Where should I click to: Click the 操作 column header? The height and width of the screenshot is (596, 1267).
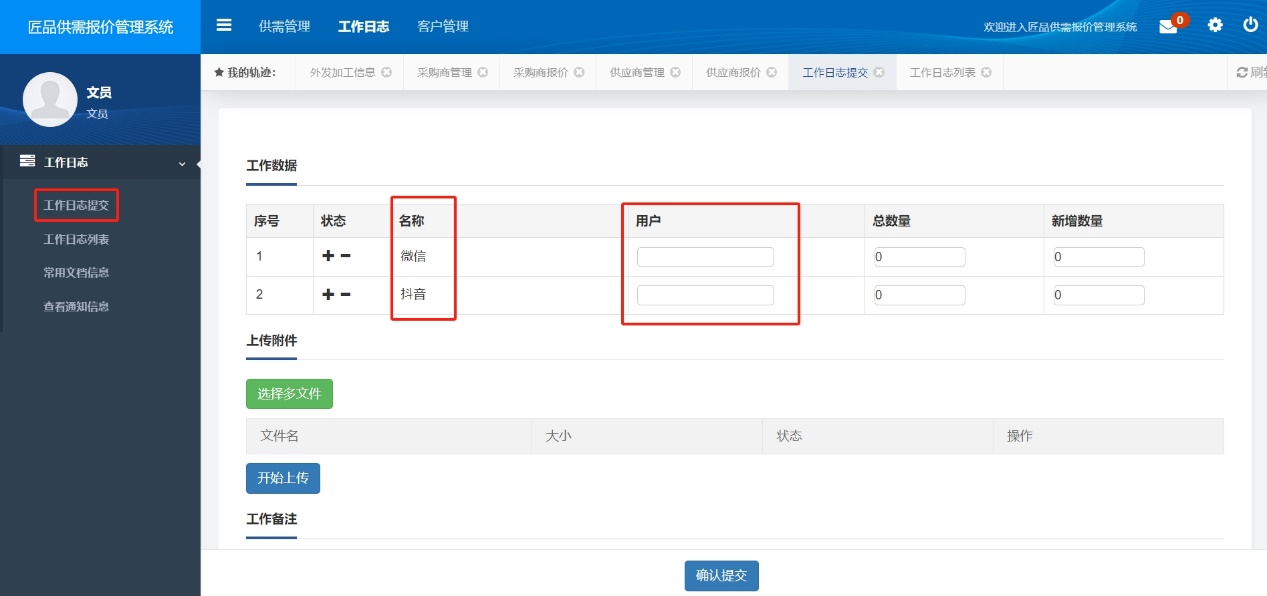1020,436
